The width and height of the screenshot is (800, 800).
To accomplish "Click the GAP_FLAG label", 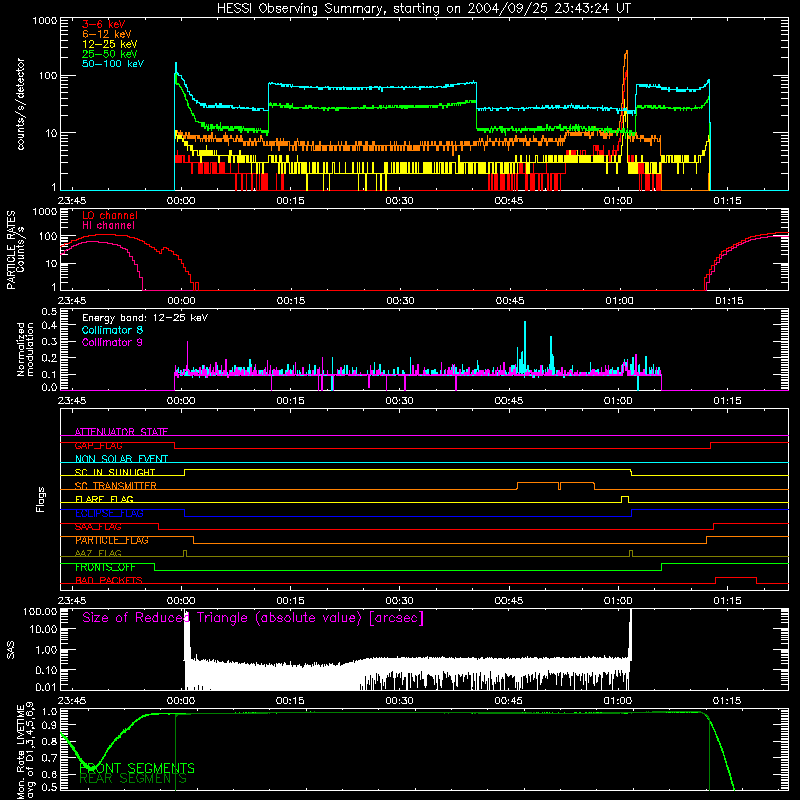I will [x=98, y=445].
